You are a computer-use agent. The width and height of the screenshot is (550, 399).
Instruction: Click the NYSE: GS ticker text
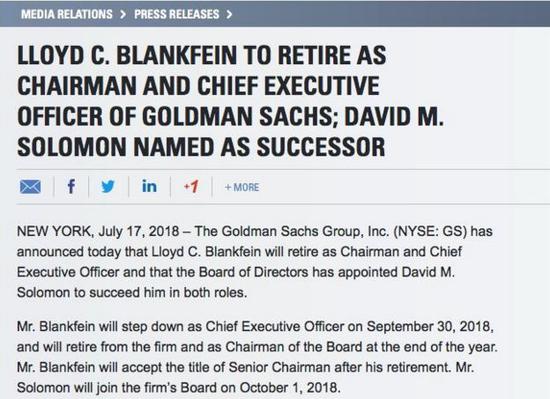[x=430, y=231]
